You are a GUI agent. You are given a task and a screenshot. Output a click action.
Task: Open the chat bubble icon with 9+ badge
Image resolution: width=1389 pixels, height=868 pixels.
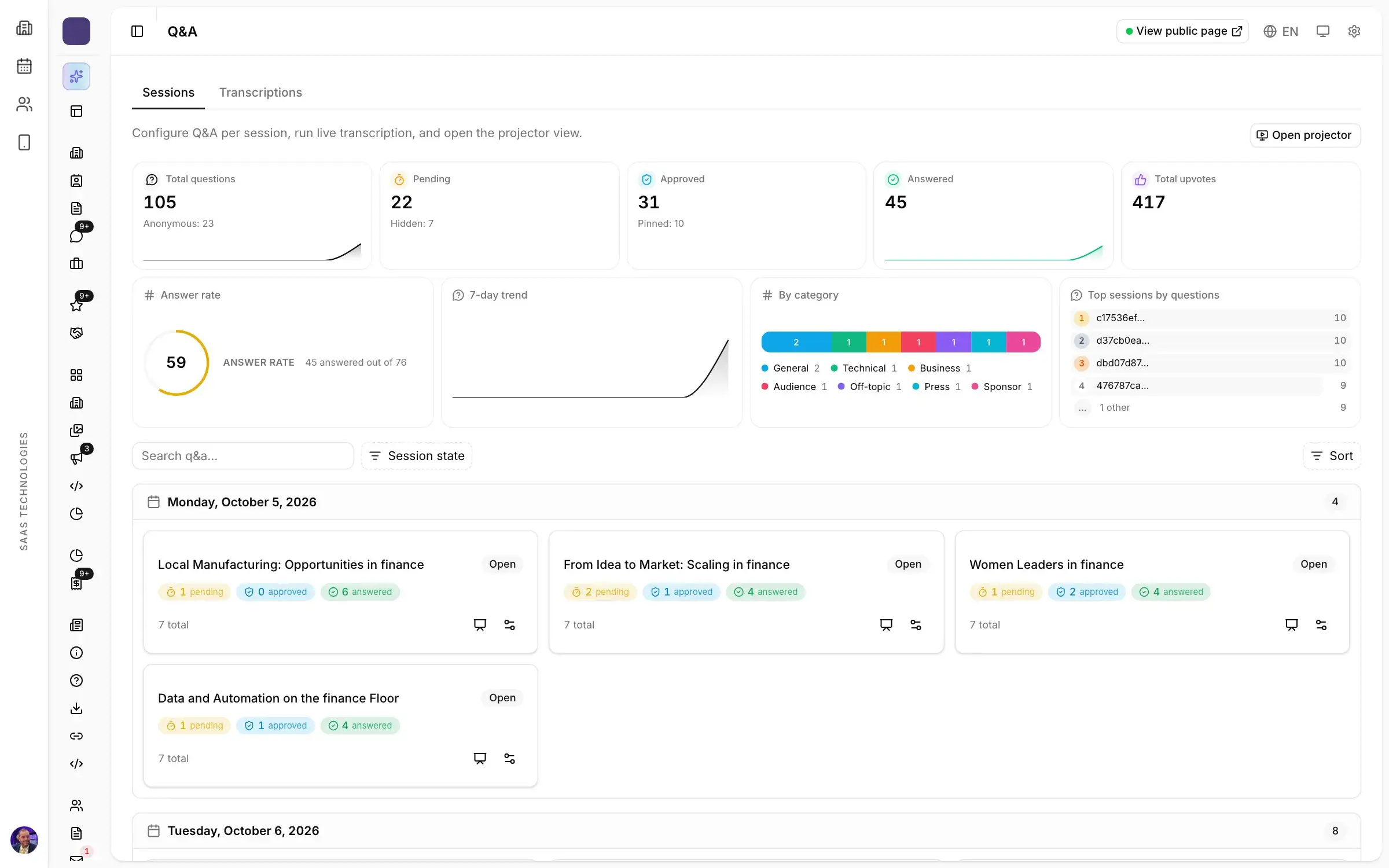click(76, 236)
